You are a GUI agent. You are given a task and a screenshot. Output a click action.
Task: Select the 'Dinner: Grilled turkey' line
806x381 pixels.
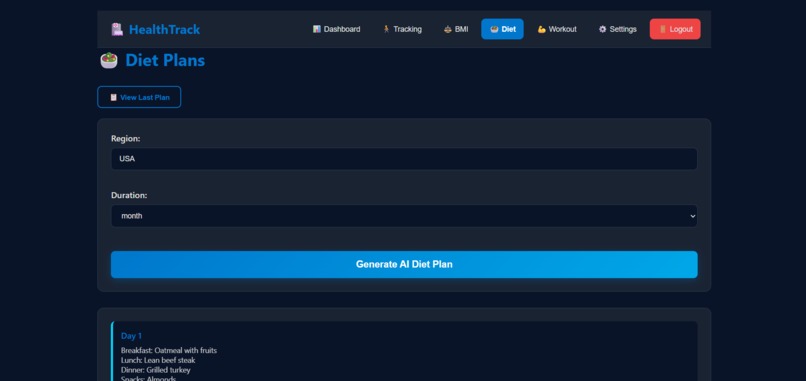[156, 370]
